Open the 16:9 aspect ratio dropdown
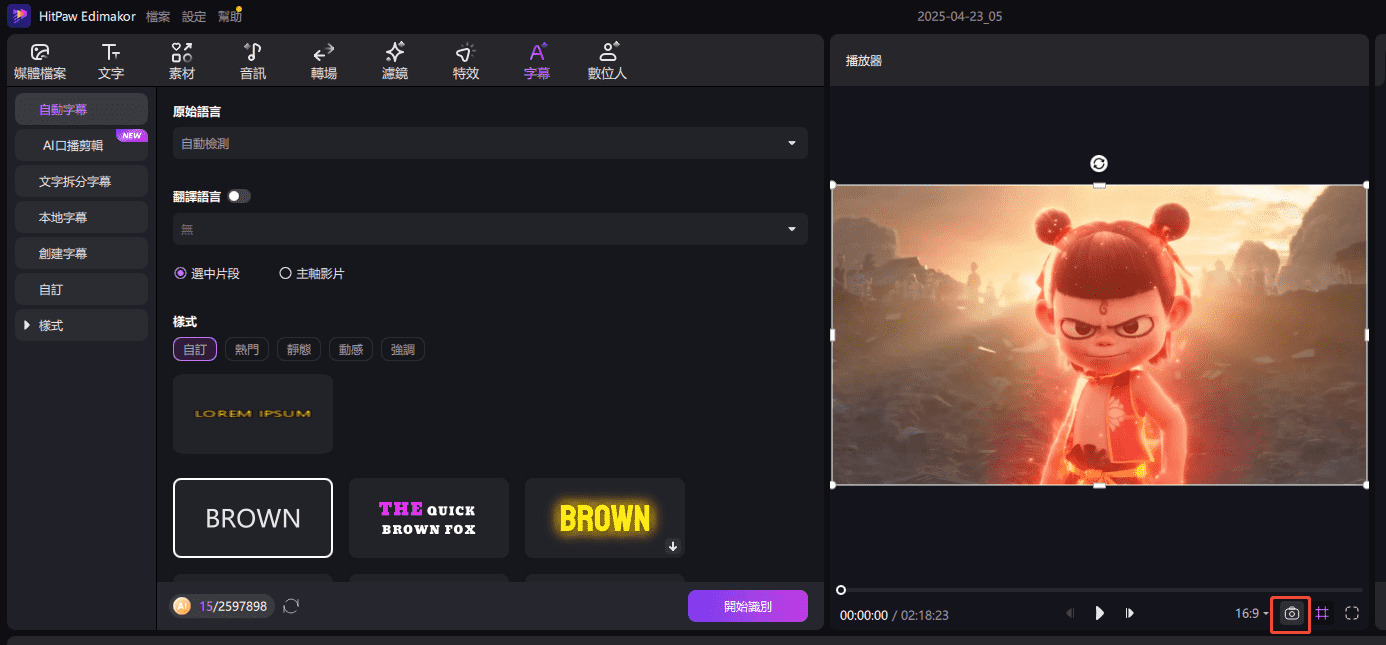The width and height of the screenshot is (1386, 645). tap(1251, 613)
